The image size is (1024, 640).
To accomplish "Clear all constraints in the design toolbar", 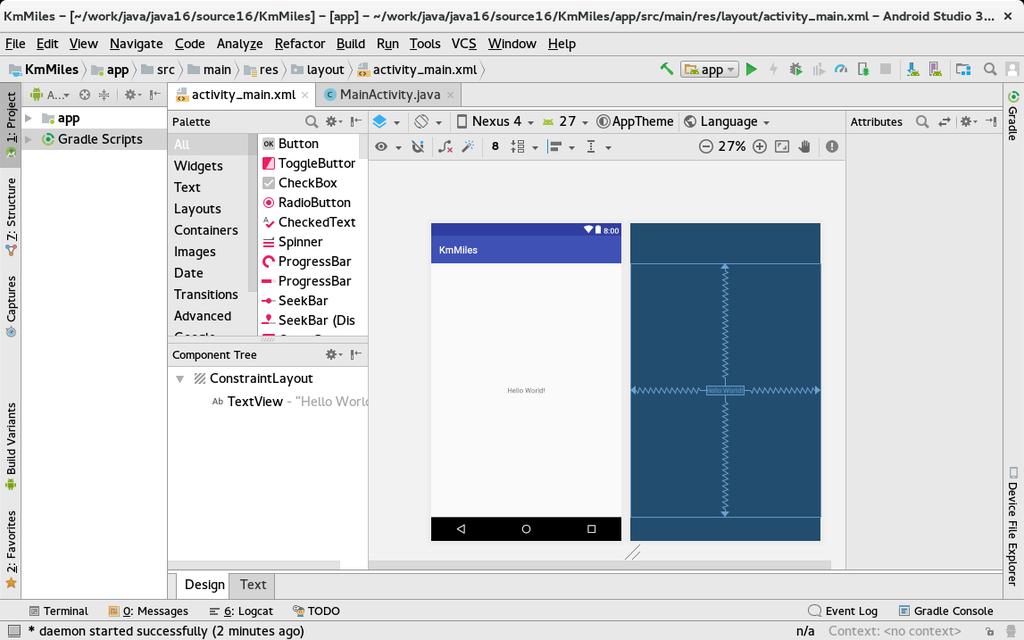I will click(445, 147).
